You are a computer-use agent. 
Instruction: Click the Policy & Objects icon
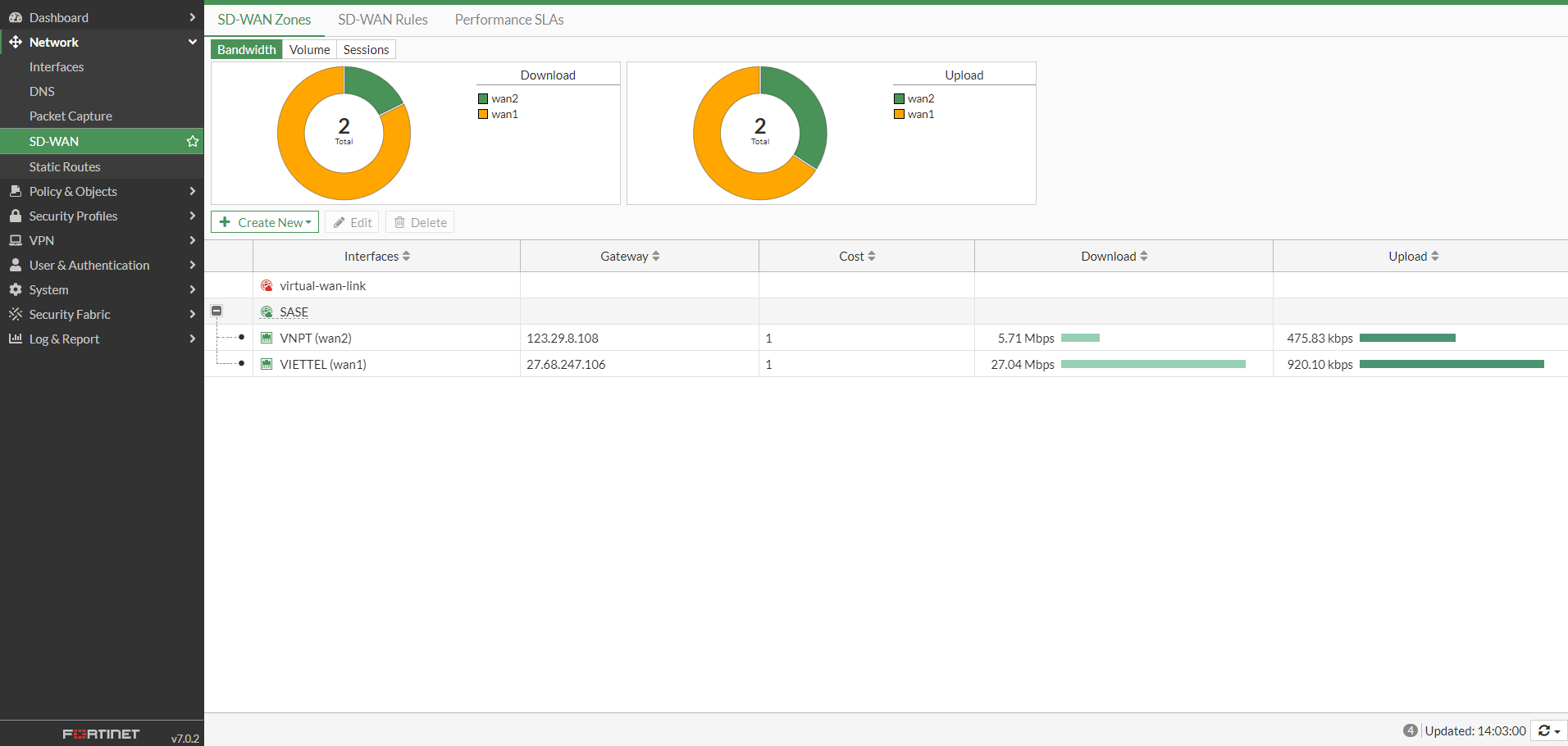pyautogui.click(x=16, y=191)
